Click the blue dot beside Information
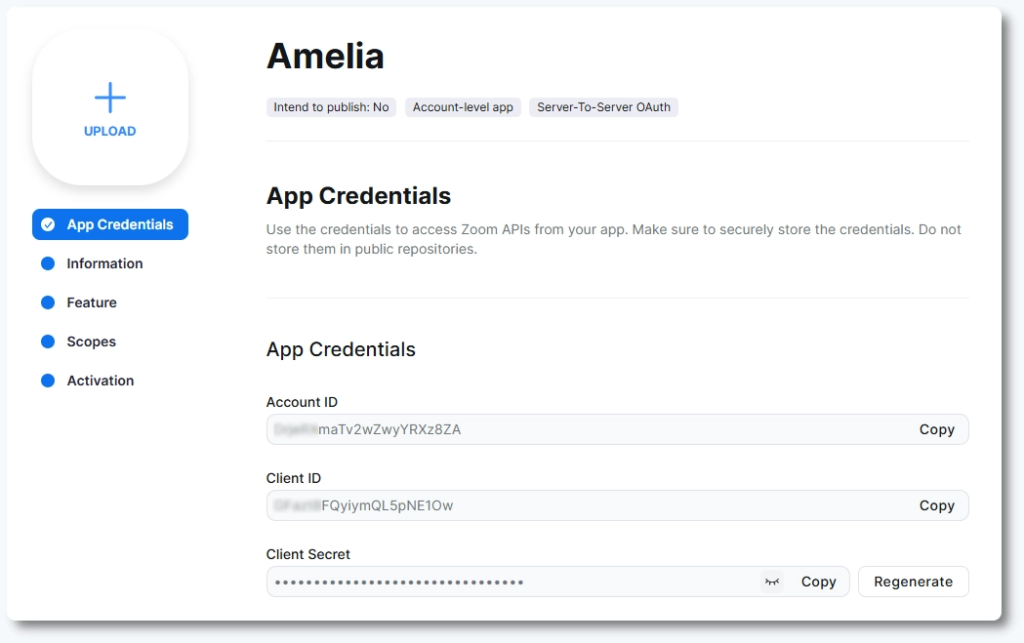1024x643 pixels. coord(47,264)
